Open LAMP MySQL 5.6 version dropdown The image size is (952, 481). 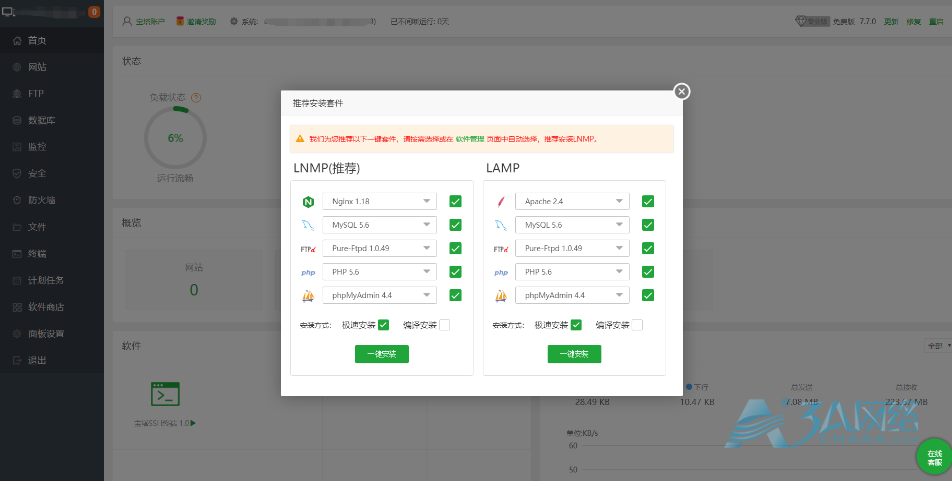[573, 225]
